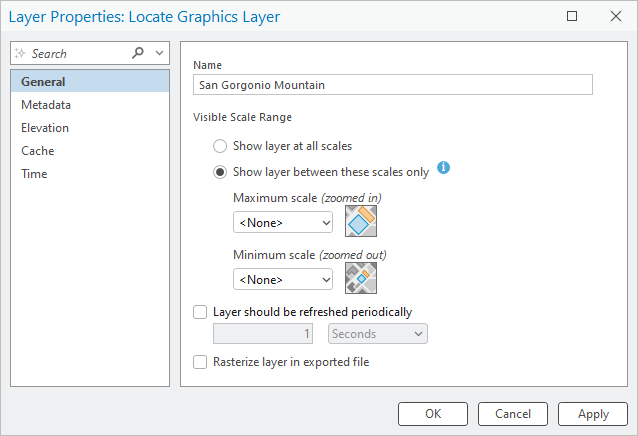Click the Apply button
The height and width of the screenshot is (436, 638).
coord(593,413)
